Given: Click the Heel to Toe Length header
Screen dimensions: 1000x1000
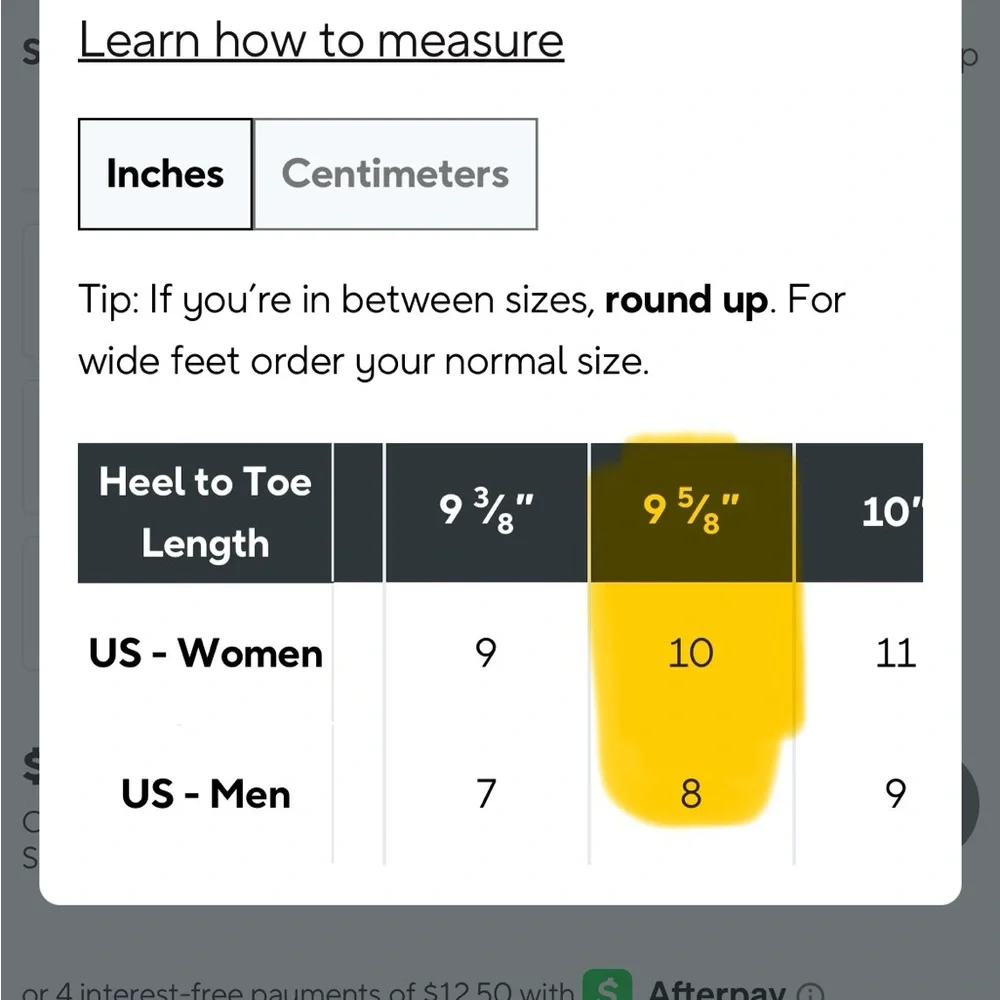Looking at the screenshot, I should (x=205, y=513).
